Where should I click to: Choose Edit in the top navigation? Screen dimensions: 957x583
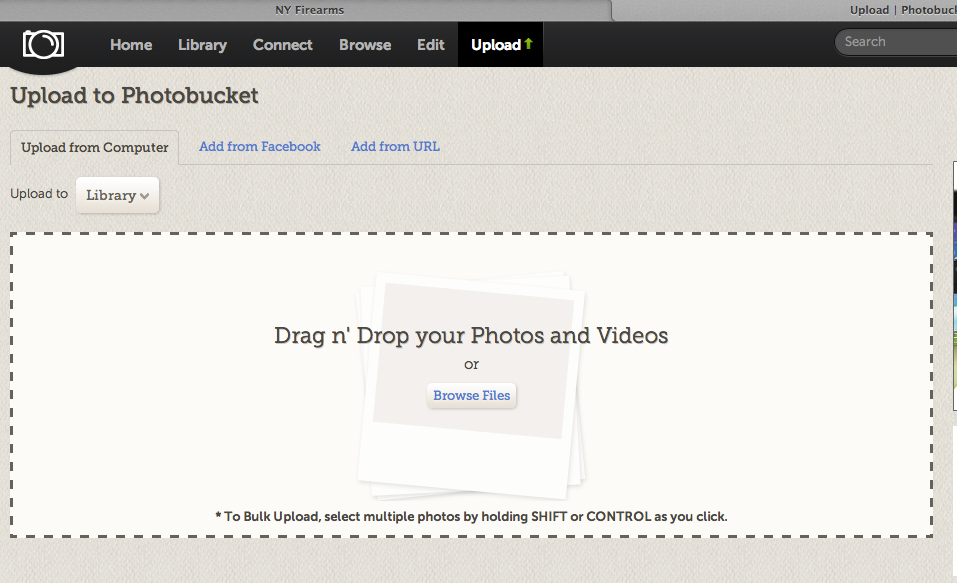pyautogui.click(x=431, y=45)
